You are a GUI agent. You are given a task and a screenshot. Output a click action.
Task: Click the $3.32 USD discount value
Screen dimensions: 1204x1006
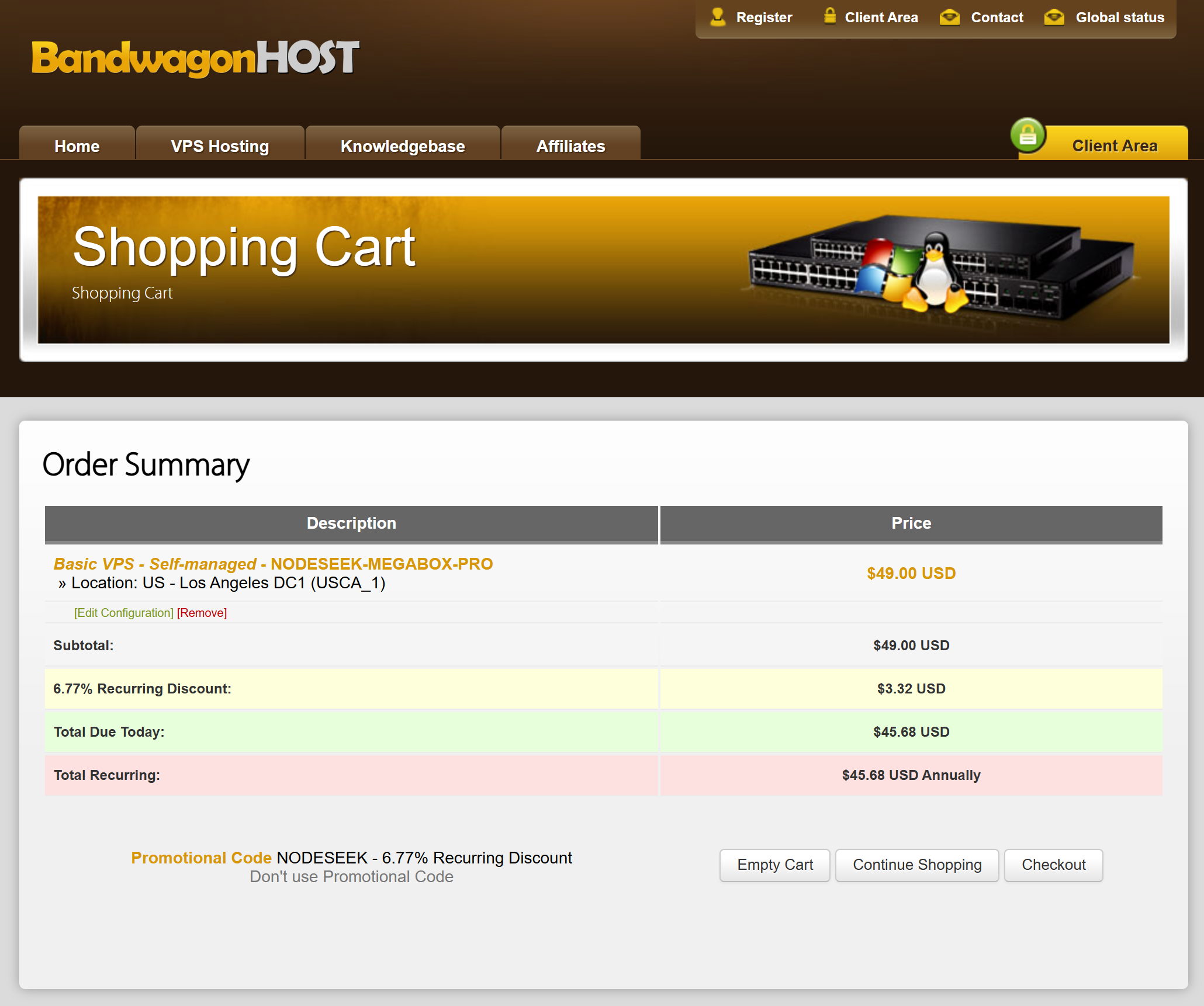tap(911, 689)
